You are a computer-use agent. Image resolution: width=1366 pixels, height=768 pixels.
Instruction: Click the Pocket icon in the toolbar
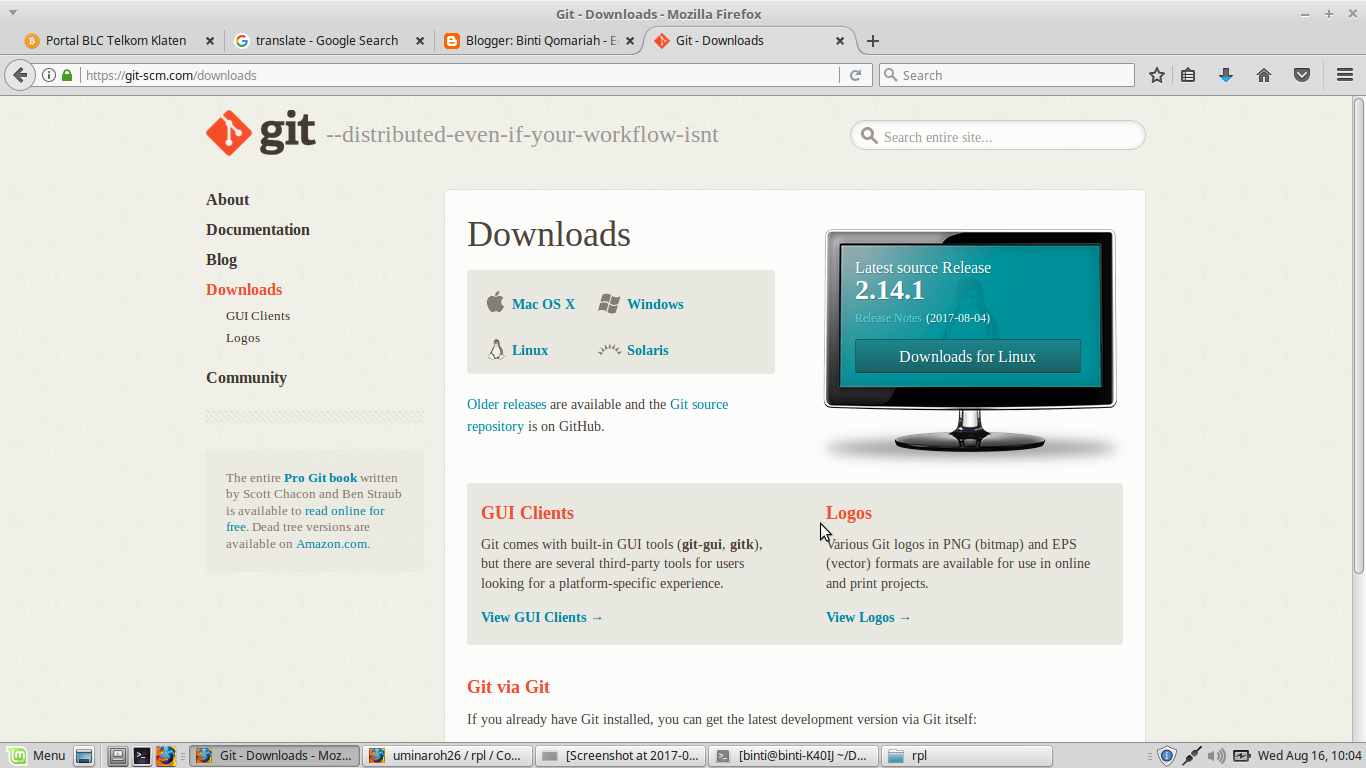(x=1302, y=75)
